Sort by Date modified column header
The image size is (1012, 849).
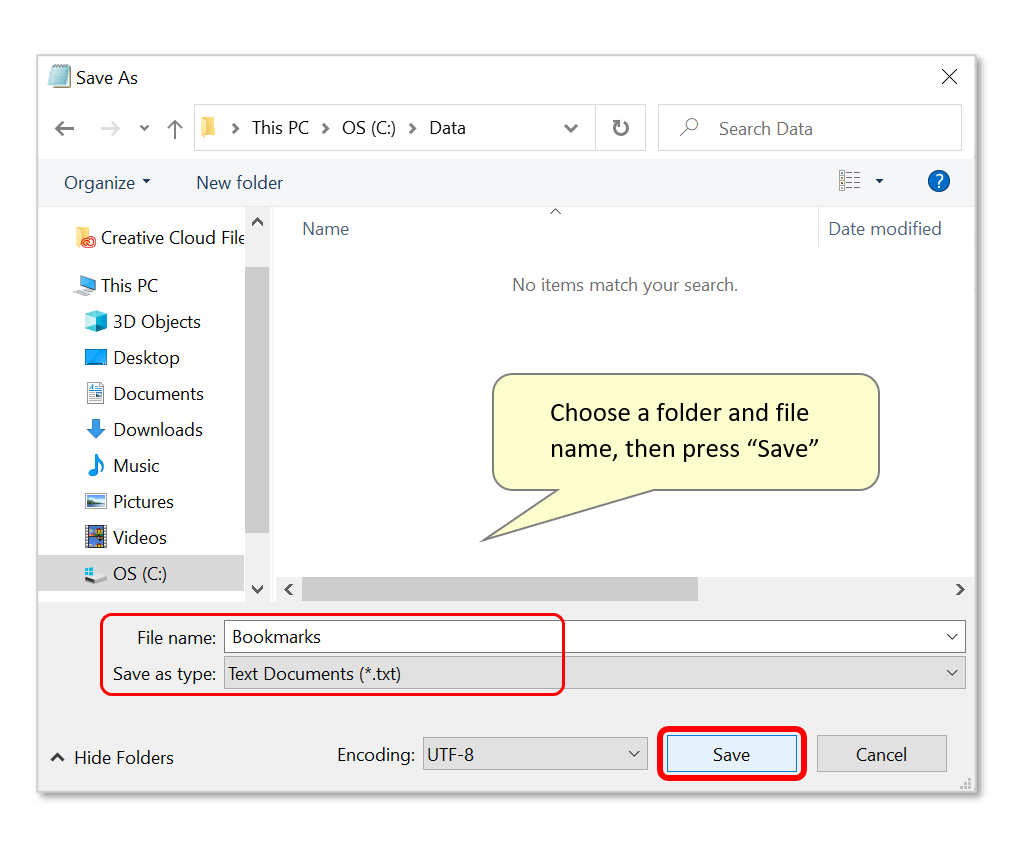pyautogui.click(x=885, y=229)
